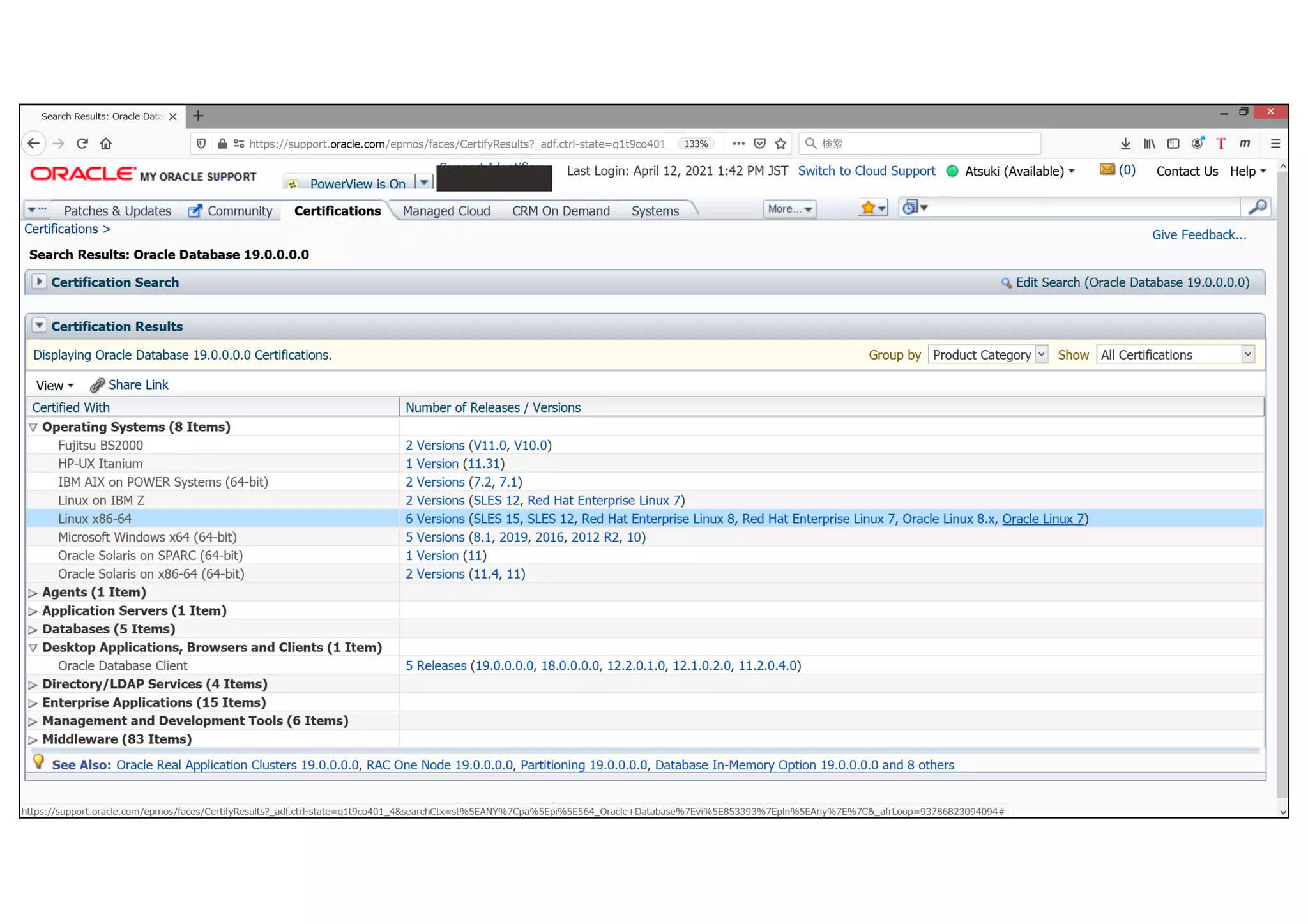
Task: Bookmark this page with the star icon
Action: (780, 144)
